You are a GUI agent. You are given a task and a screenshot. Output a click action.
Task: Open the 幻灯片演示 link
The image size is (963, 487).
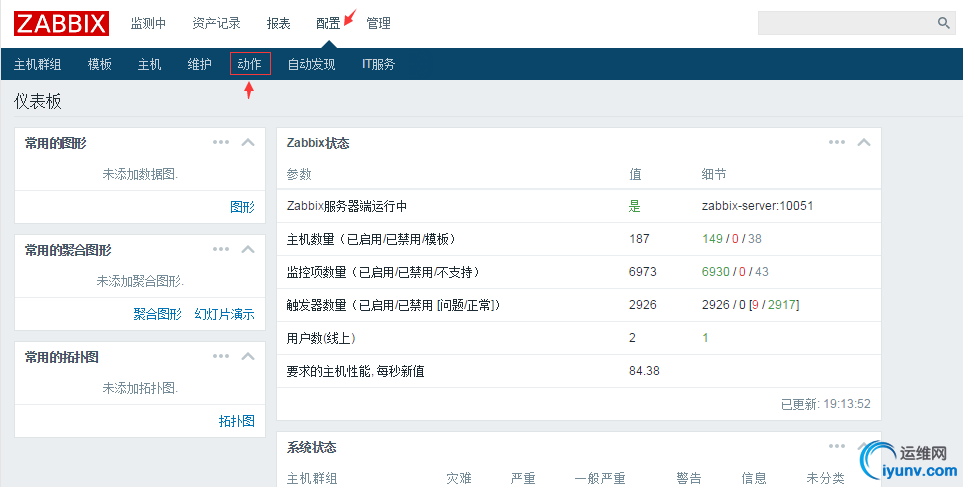coord(224,314)
